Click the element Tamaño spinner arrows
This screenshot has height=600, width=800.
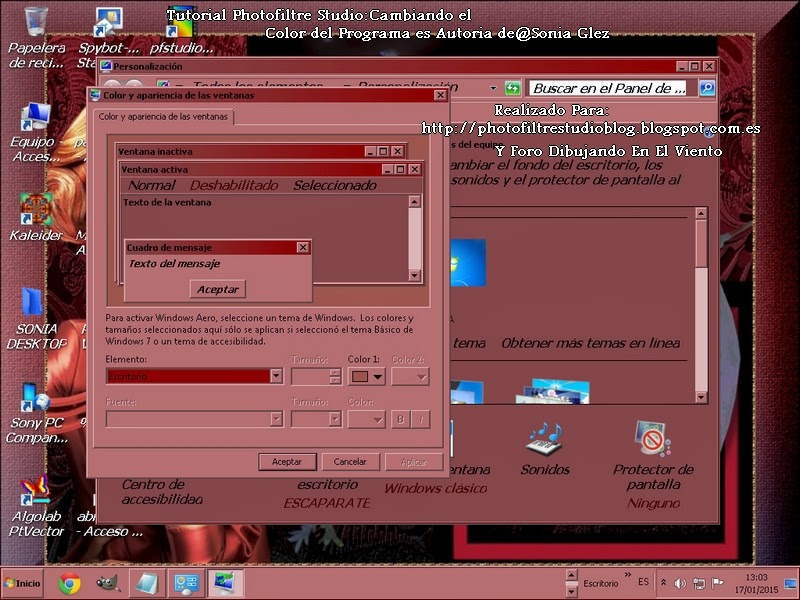tap(335, 377)
